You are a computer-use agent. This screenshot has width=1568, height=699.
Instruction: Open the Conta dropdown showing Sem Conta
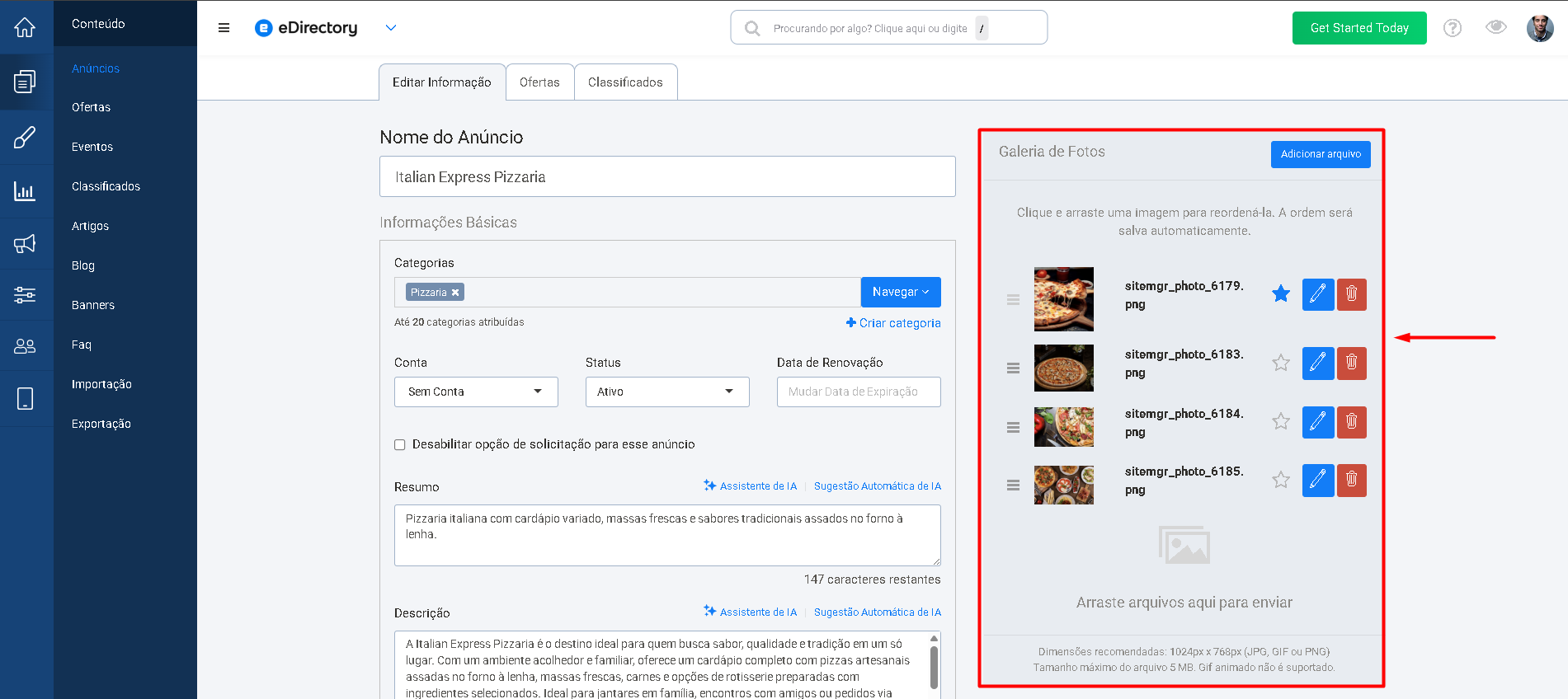(476, 392)
